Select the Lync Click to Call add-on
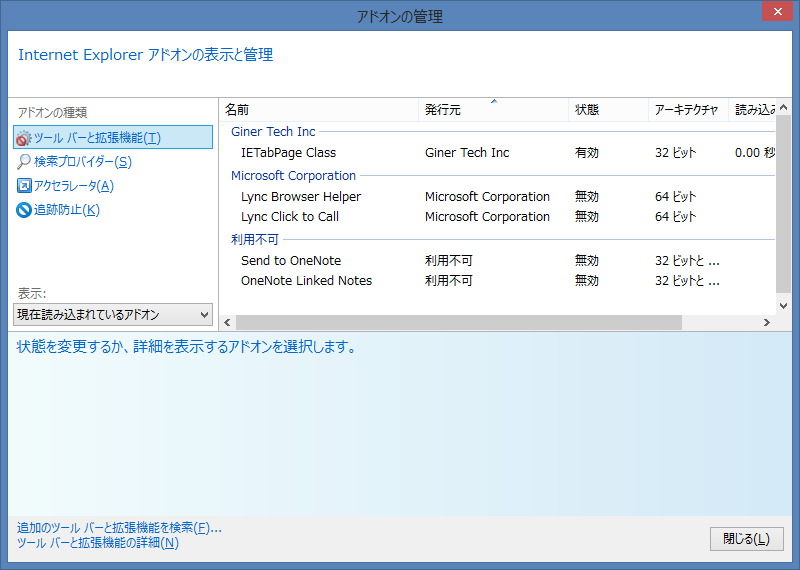Screen dimensions: 800x570 click(x=290, y=216)
